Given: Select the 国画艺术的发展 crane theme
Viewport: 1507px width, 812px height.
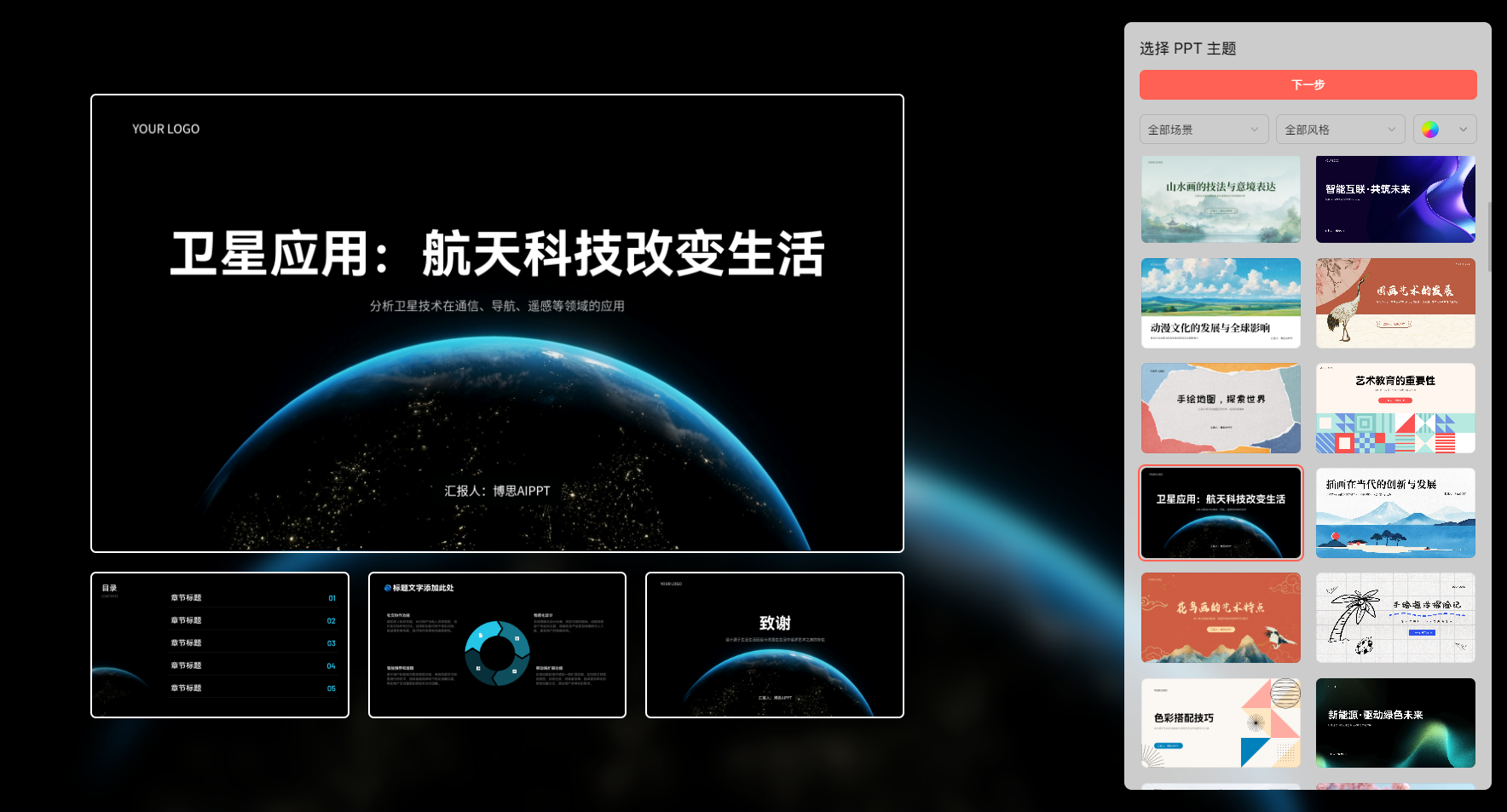Looking at the screenshot, I should pyautogui.click(x=1395, y=303).
